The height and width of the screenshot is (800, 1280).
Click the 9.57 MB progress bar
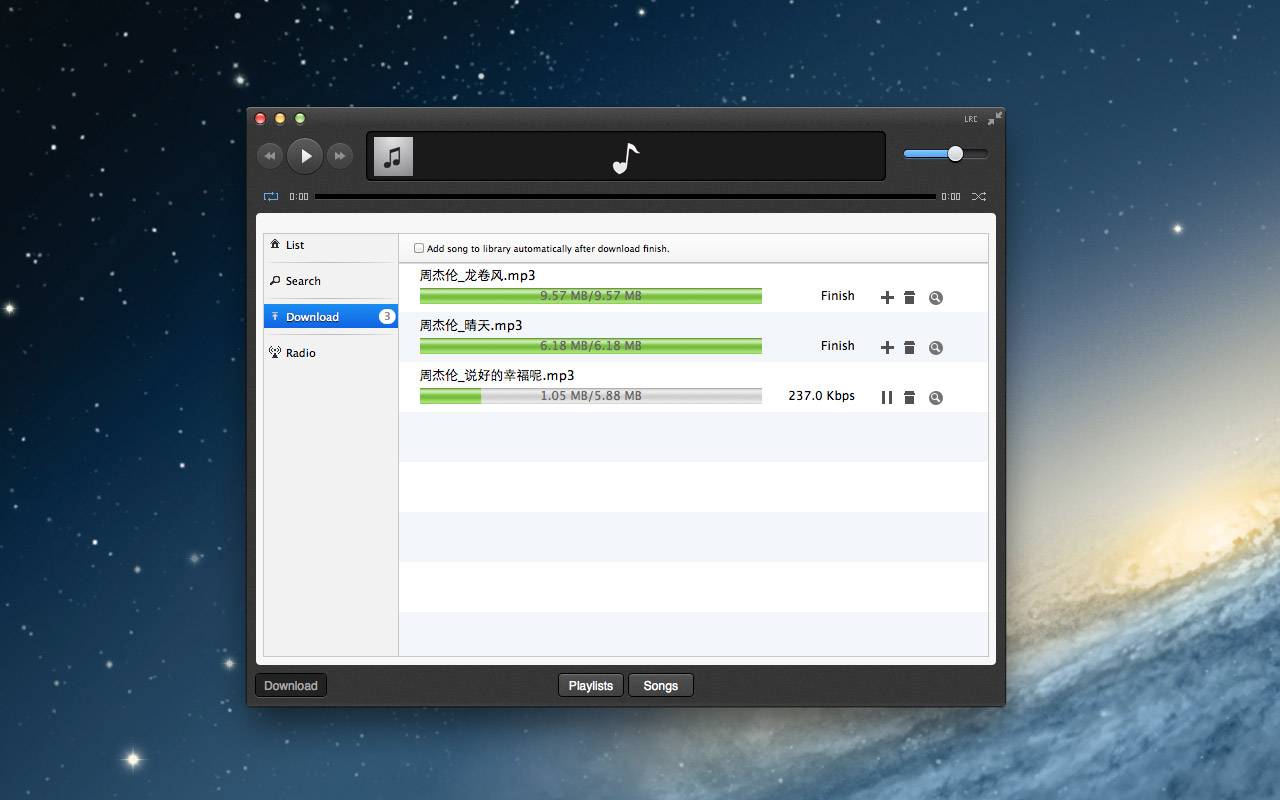tap(591, 296)
